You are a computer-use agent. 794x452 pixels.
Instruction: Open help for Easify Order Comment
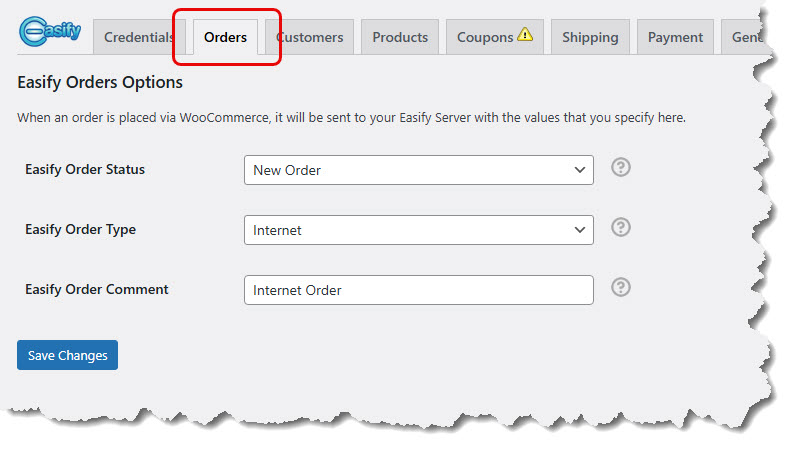621,287
